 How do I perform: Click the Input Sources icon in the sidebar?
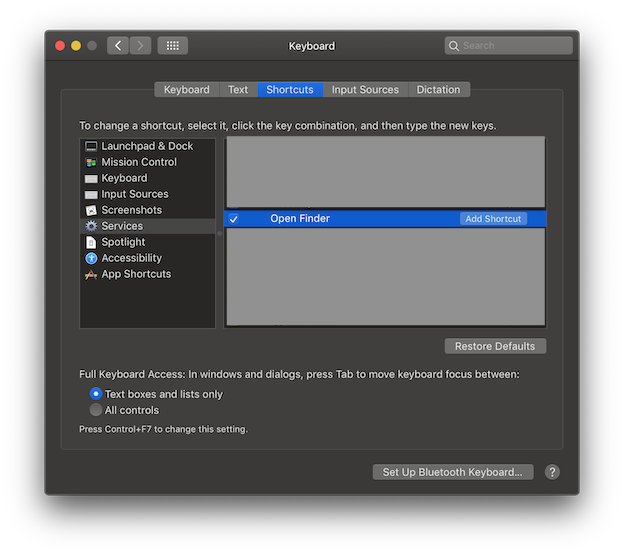(91, 195)
